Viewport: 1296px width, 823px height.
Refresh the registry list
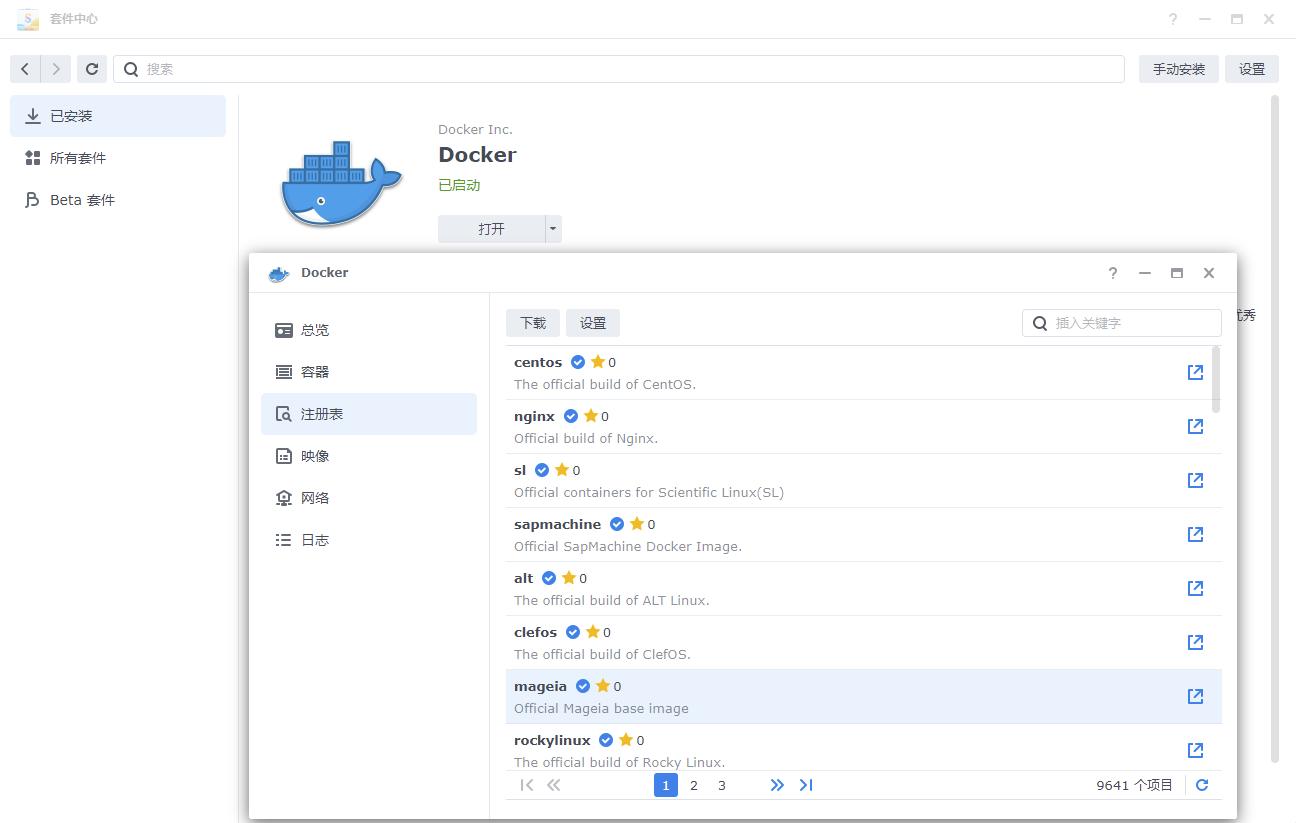coord(1202,785)
